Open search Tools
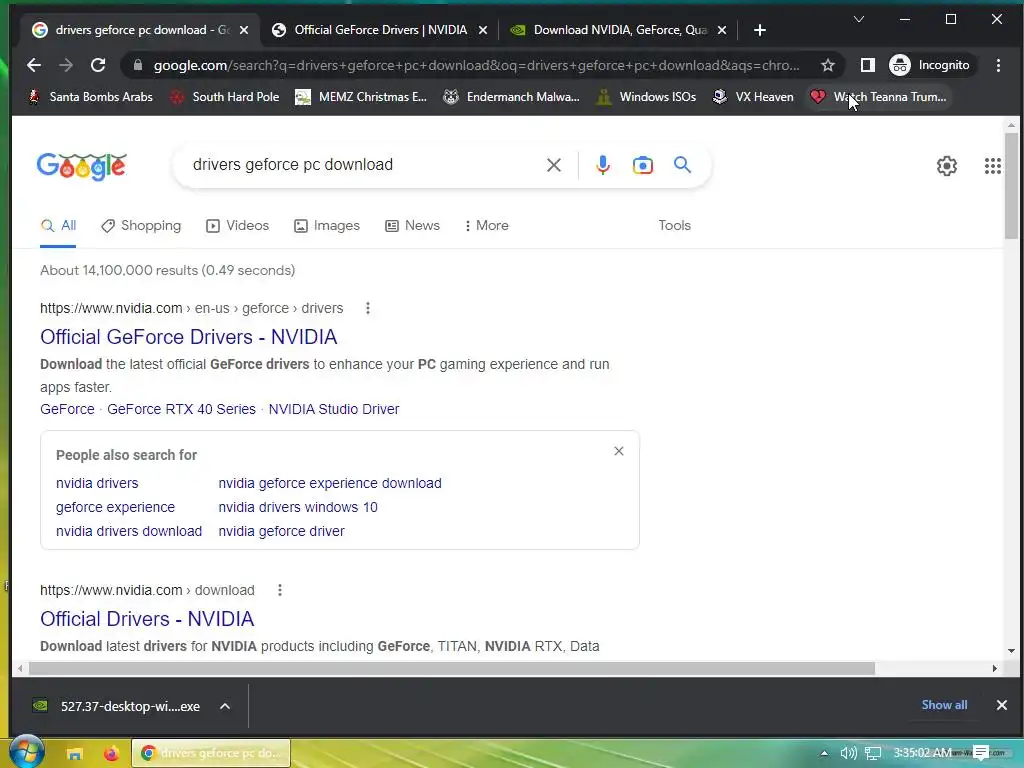 (x=674, y=226)
